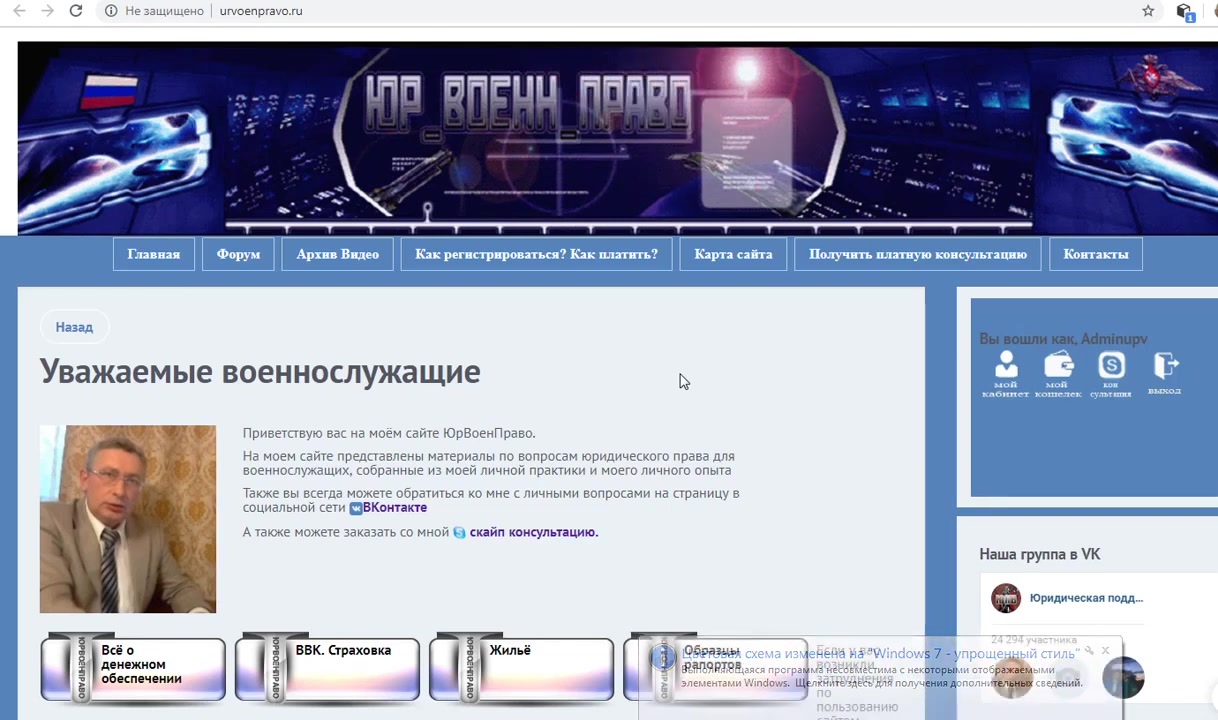Click VK group avatar 'Юридическая подд...'
The image size is (1218, 720).
pyautogui.click(x=1006, y=598)
